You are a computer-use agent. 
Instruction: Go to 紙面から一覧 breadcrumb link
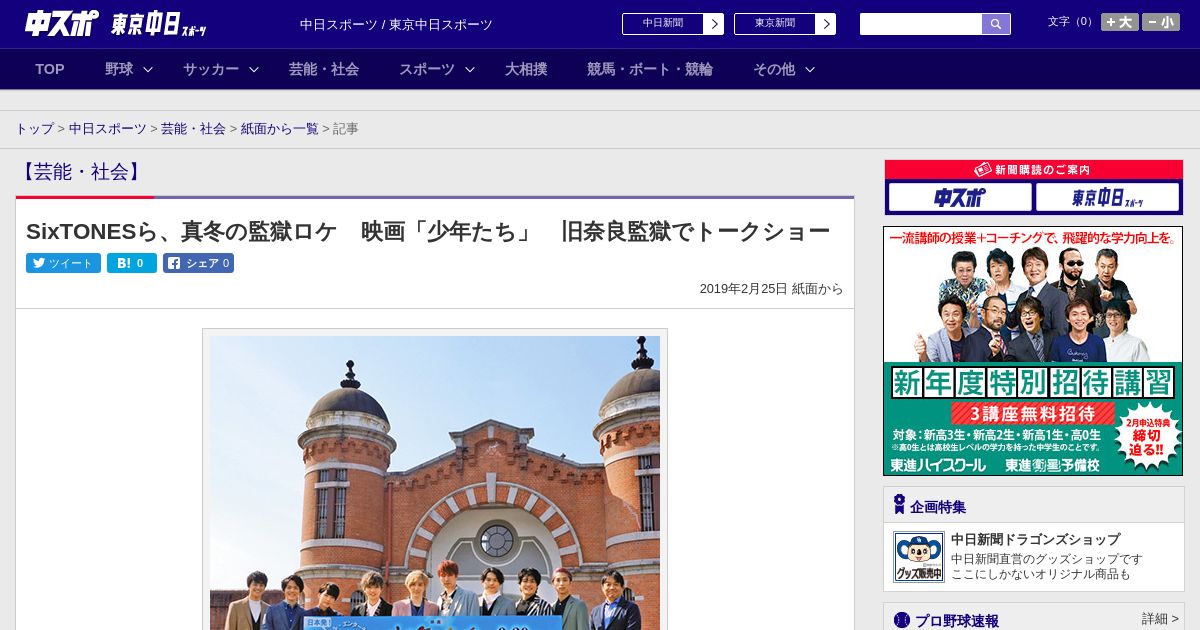click(279, 129)
